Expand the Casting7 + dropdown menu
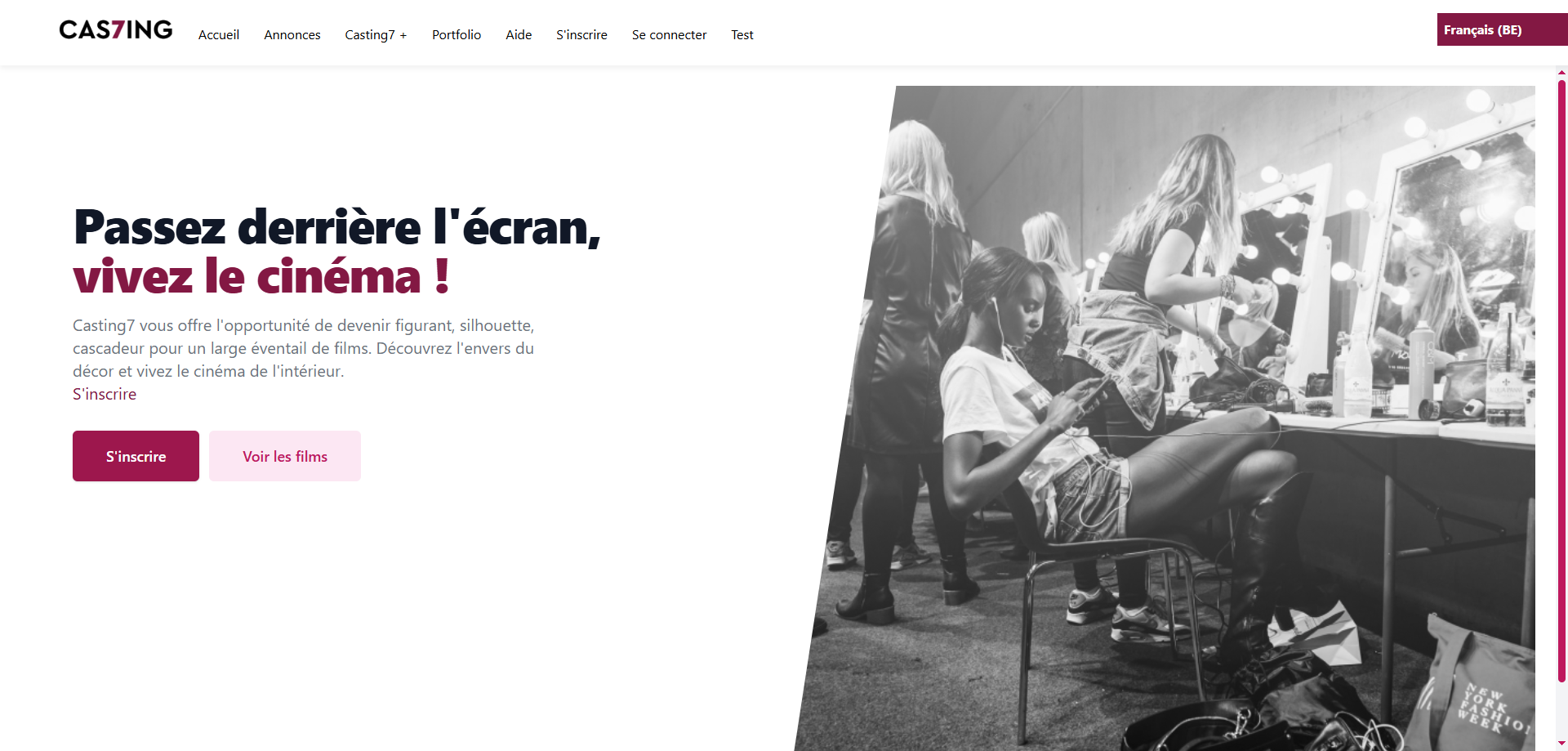1568x751 pixels. click(376, 34)
